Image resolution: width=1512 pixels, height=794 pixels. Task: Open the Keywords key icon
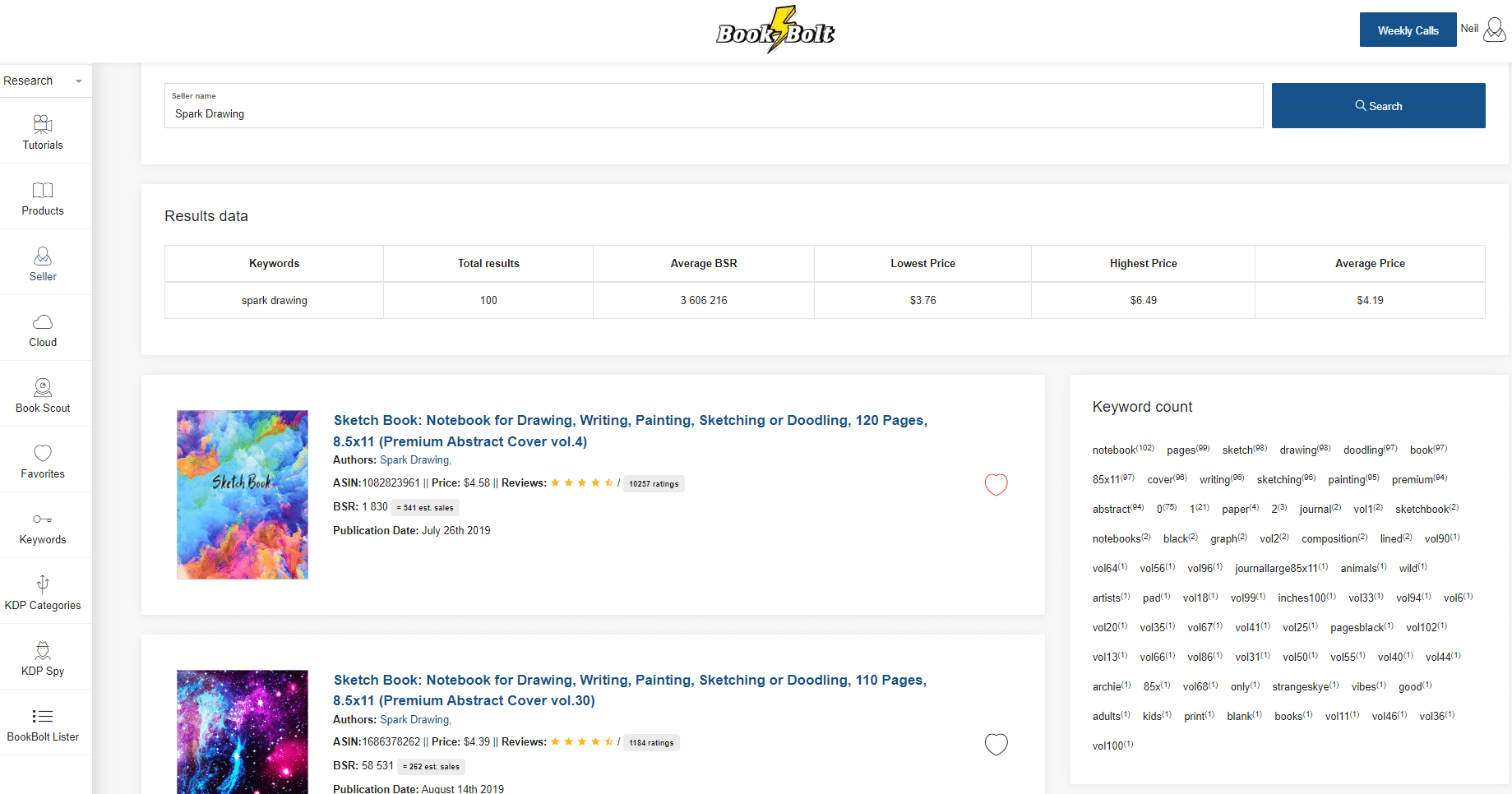pyautogui.click(x=43, y=519)
